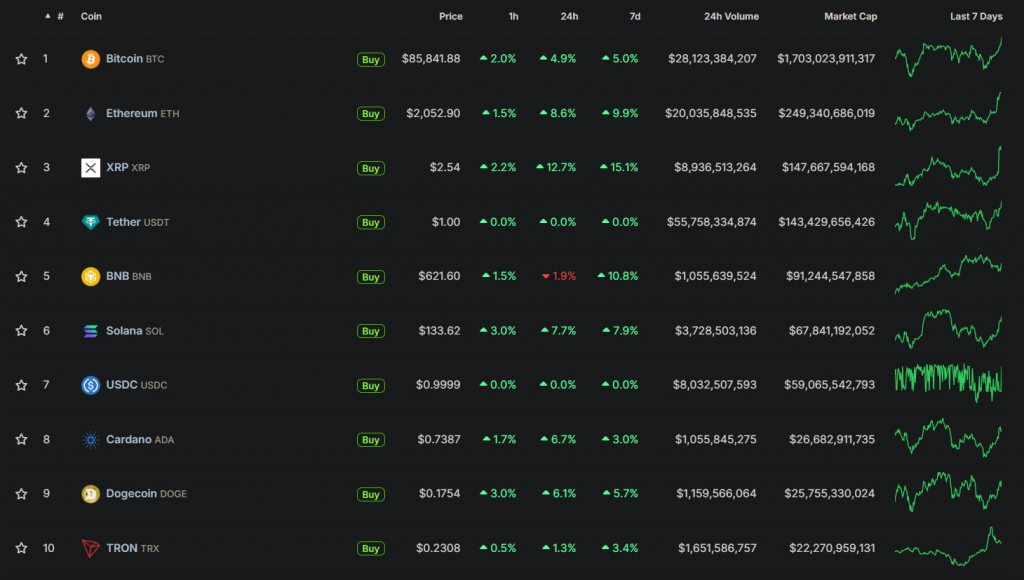Click Solana price $133.62
The height and width of the screenshot is (580, 1024).
point(439,330)
